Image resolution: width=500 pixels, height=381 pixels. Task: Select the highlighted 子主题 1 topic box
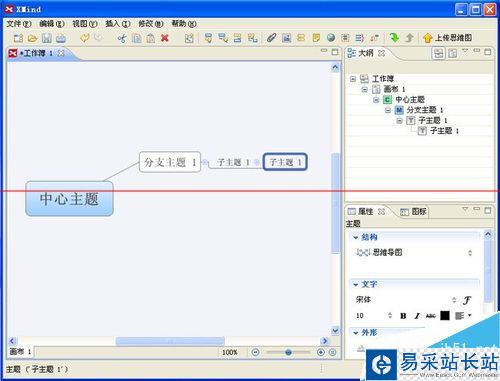click(x=285, y=162)
